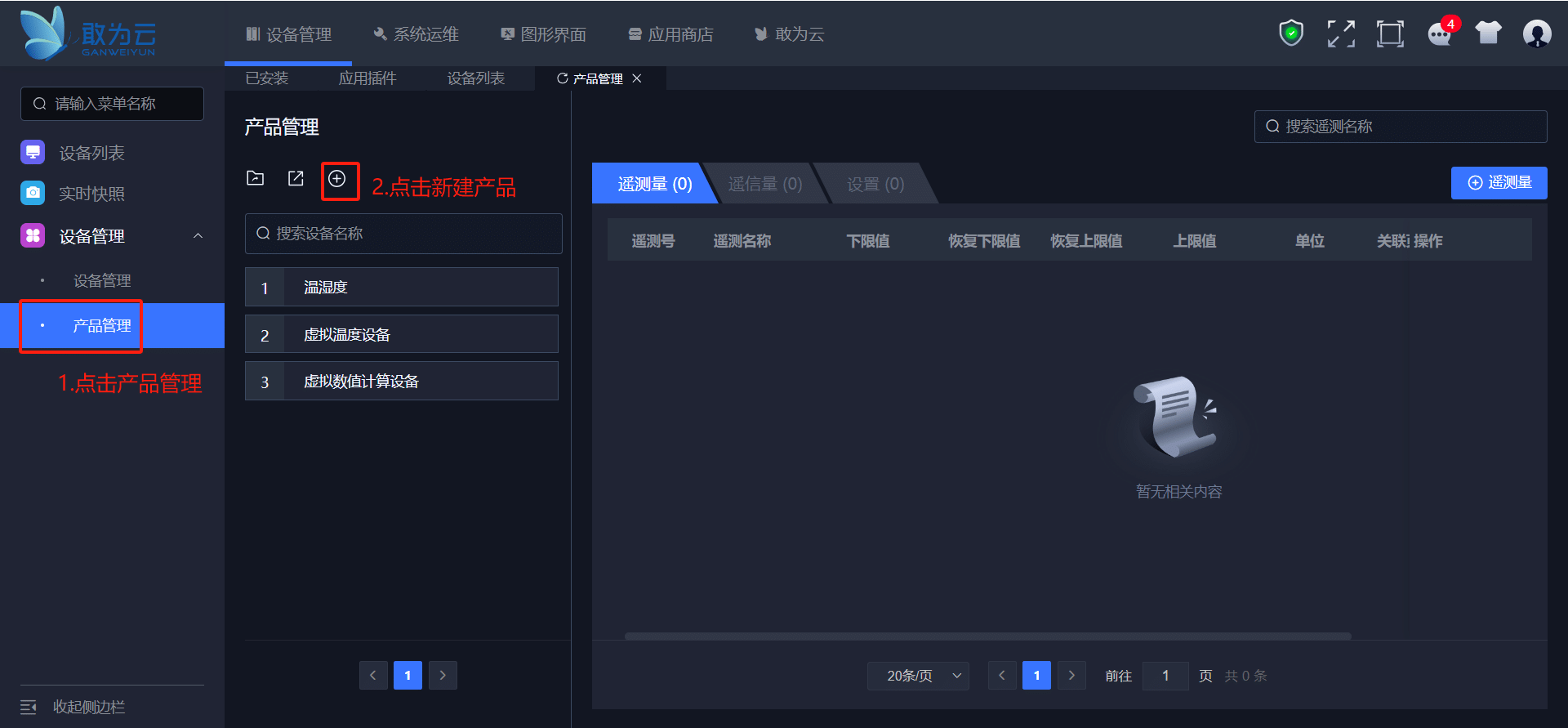Open 图形界面 top menu

point(543,34)
